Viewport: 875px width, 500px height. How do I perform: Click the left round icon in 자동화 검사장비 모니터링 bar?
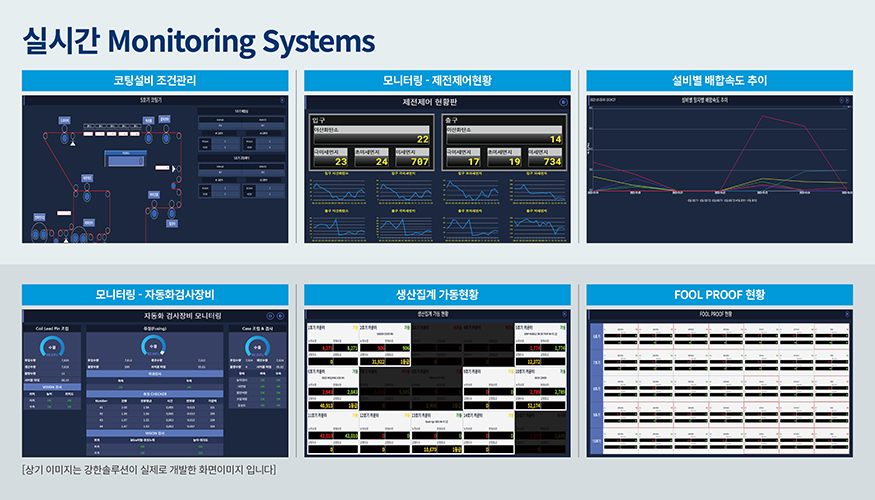pyautogui.click(x=270, y=316)
